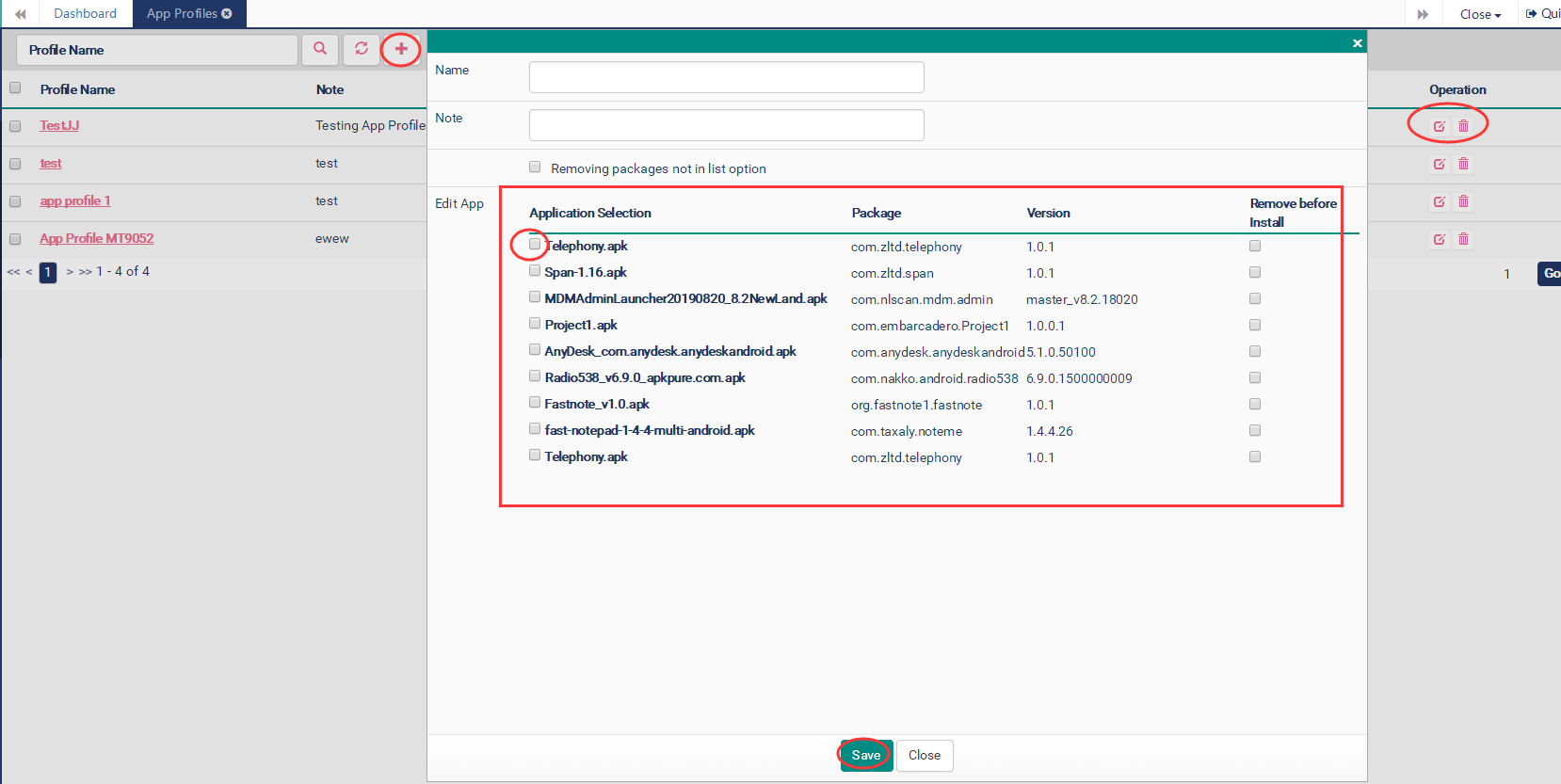Click edit icon for TestJJ profile
Viewport: 1561px width, 784px height.
1439,126
